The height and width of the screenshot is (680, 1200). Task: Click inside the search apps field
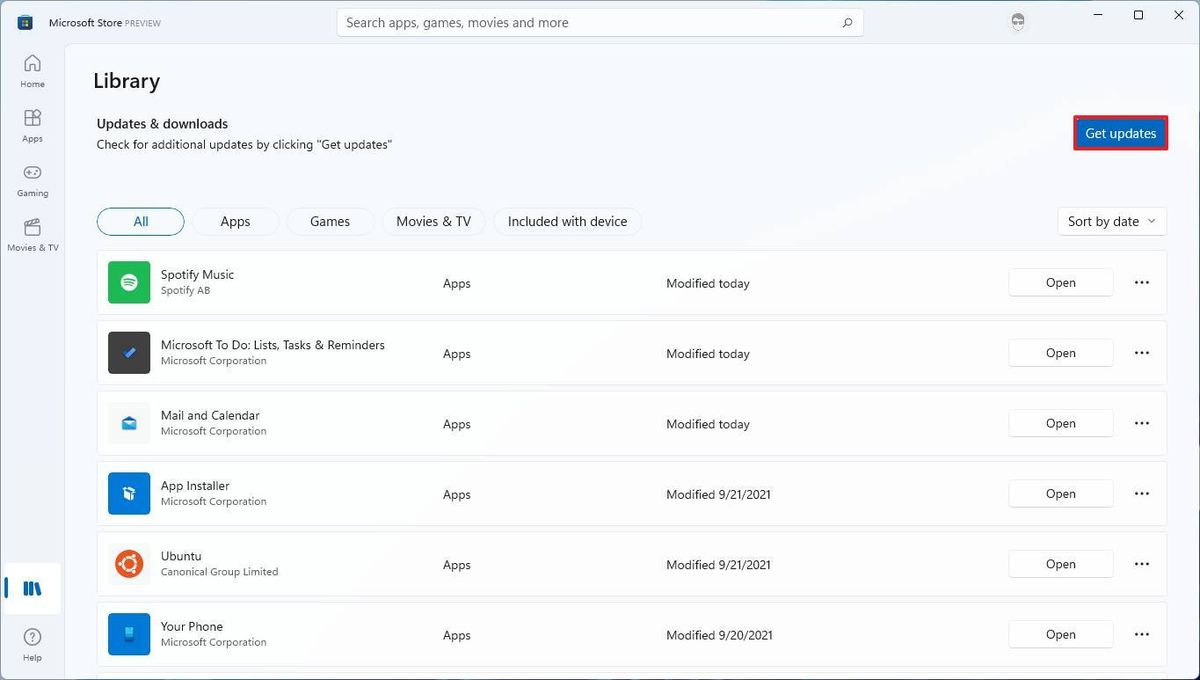tap(600, 21)
